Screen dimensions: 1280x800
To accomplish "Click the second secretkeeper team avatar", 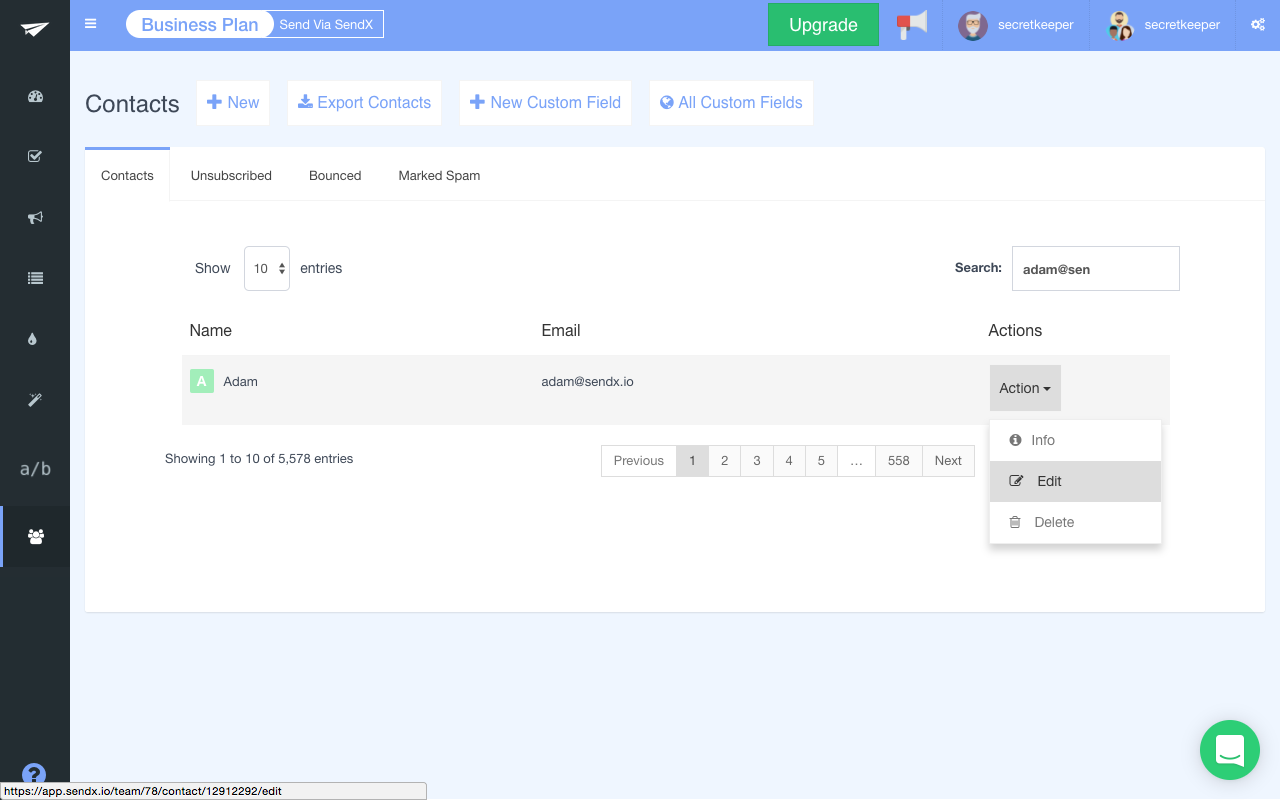I will 1120,25.
